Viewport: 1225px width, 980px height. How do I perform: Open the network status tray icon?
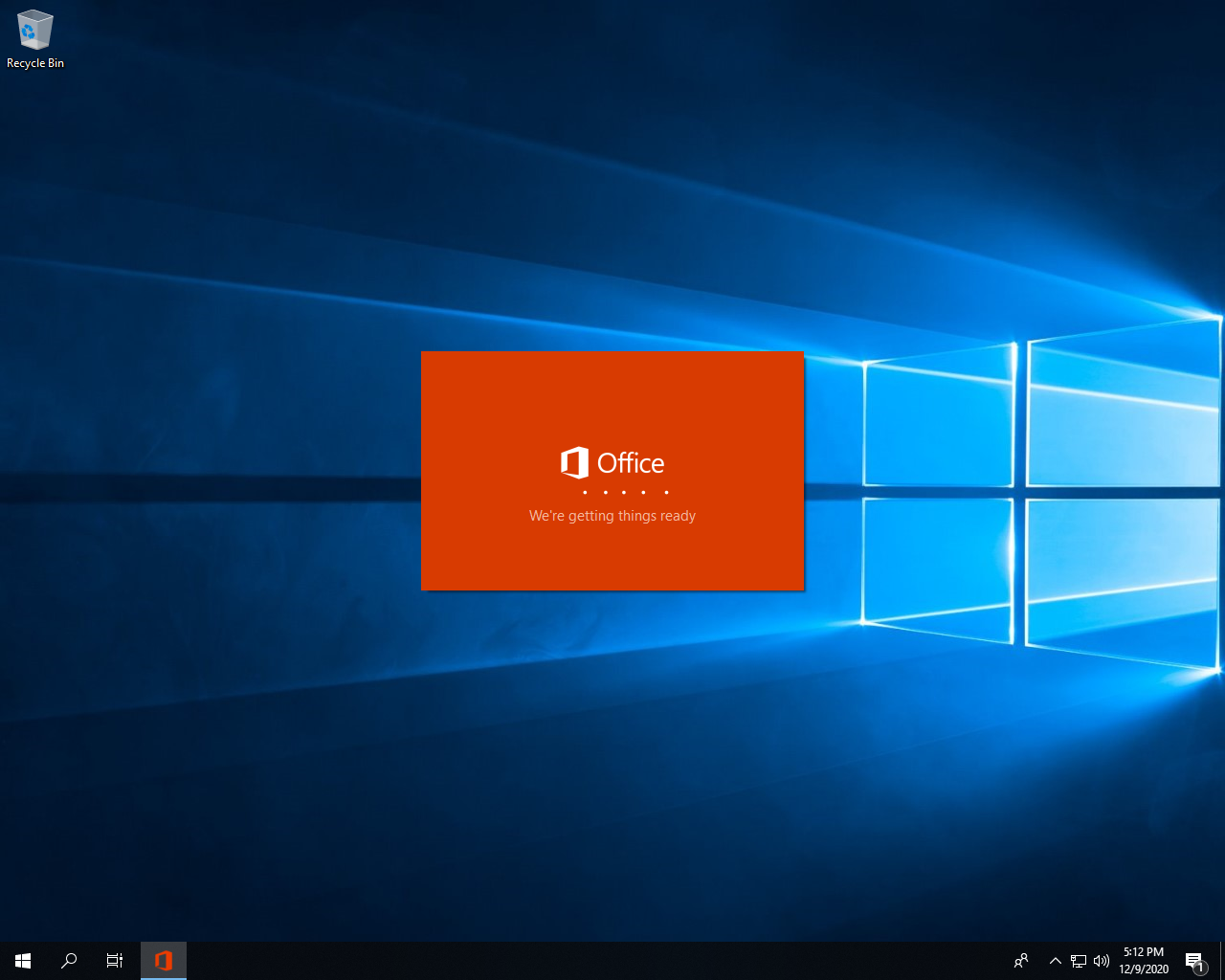tap(1079, 961)
